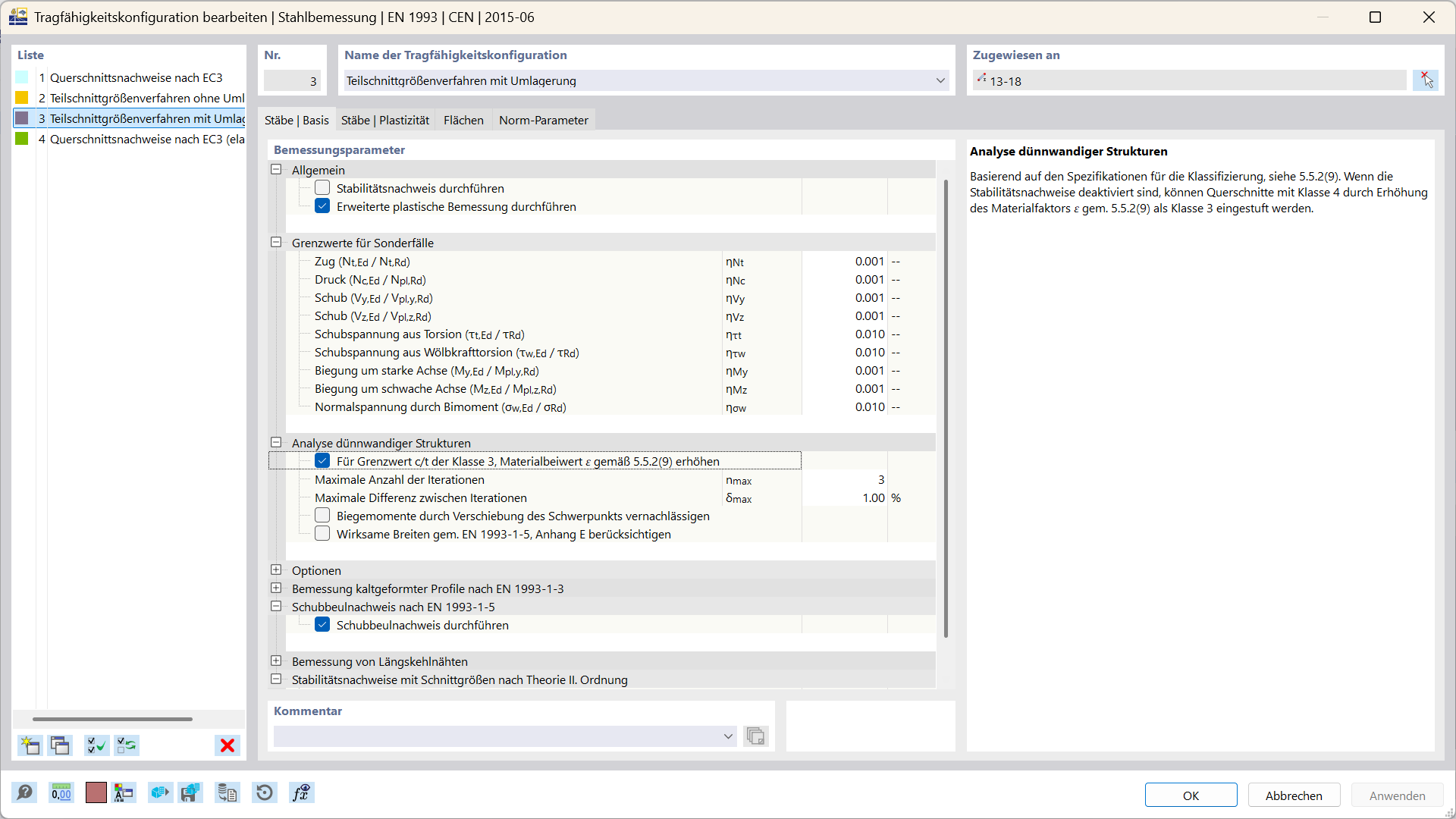Click the red X delete icon

click(x=227, y=745)
